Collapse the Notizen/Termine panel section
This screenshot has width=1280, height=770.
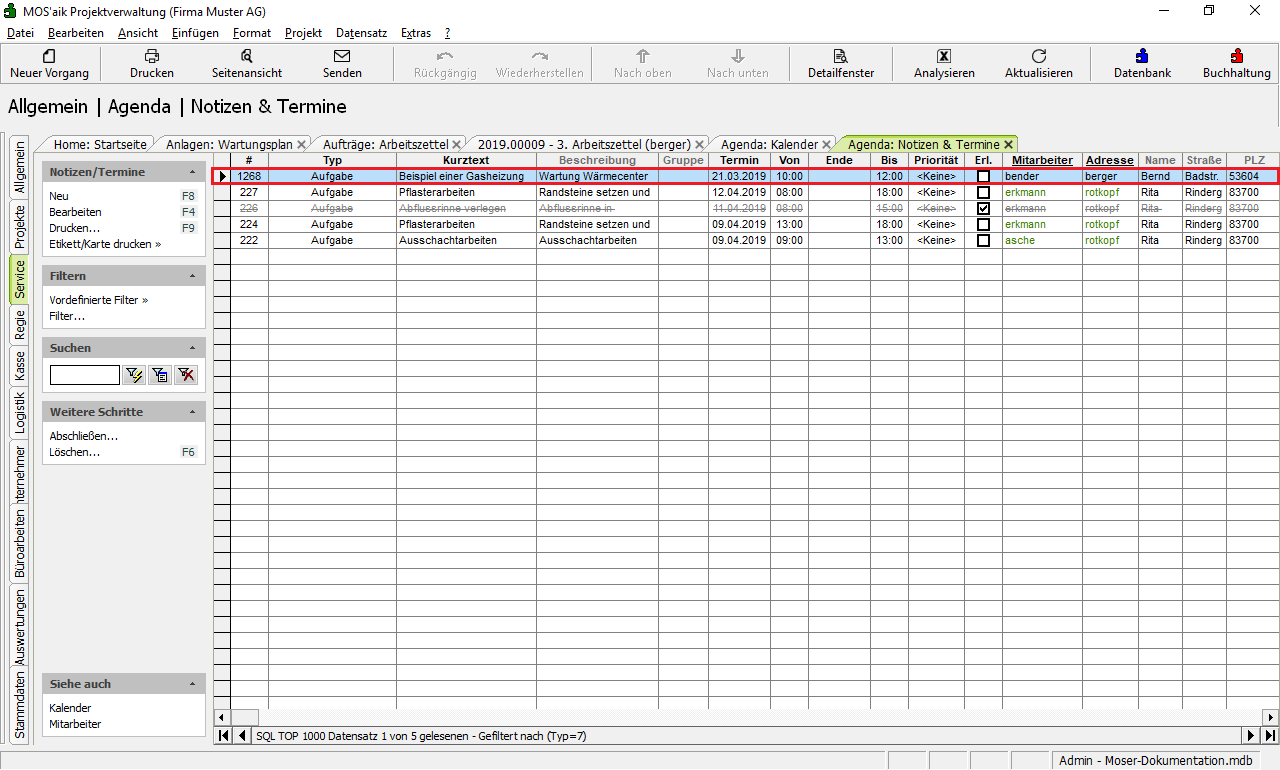point(192,172)
